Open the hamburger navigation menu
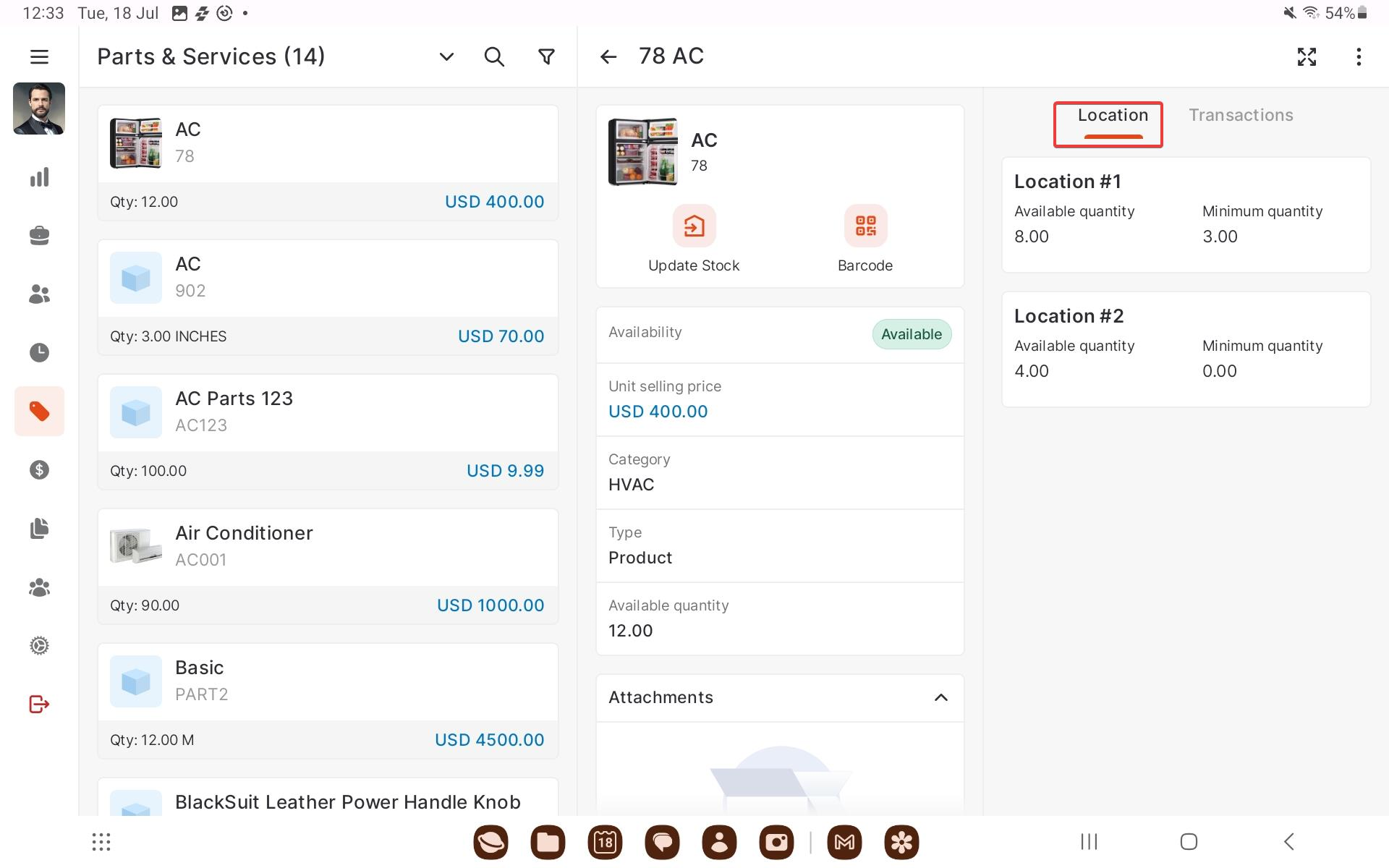Viewport: 1389px width, 868px height. [39, 56]
